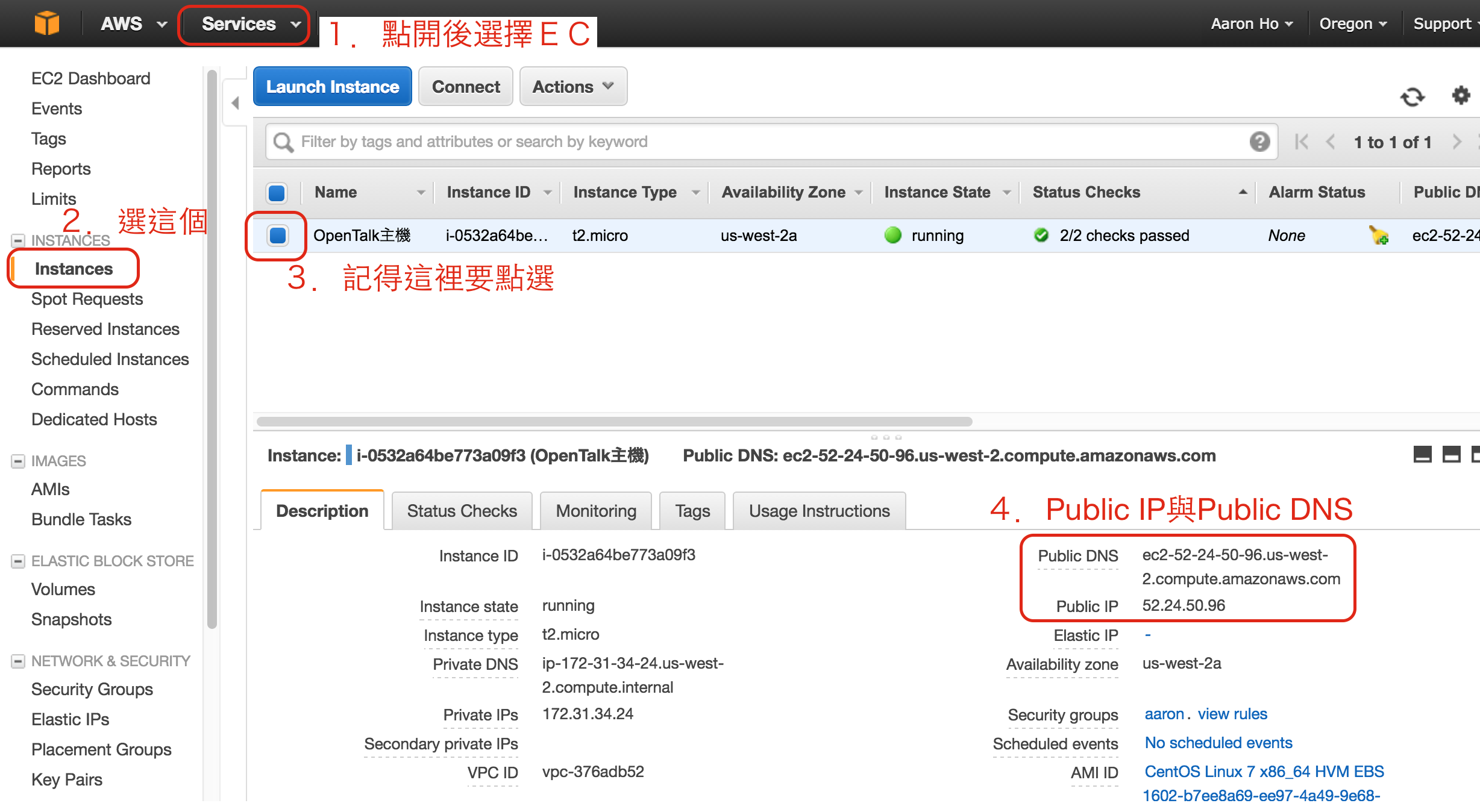Go to next page of results
The image size is (1480, 812).
click(1457, 142)
